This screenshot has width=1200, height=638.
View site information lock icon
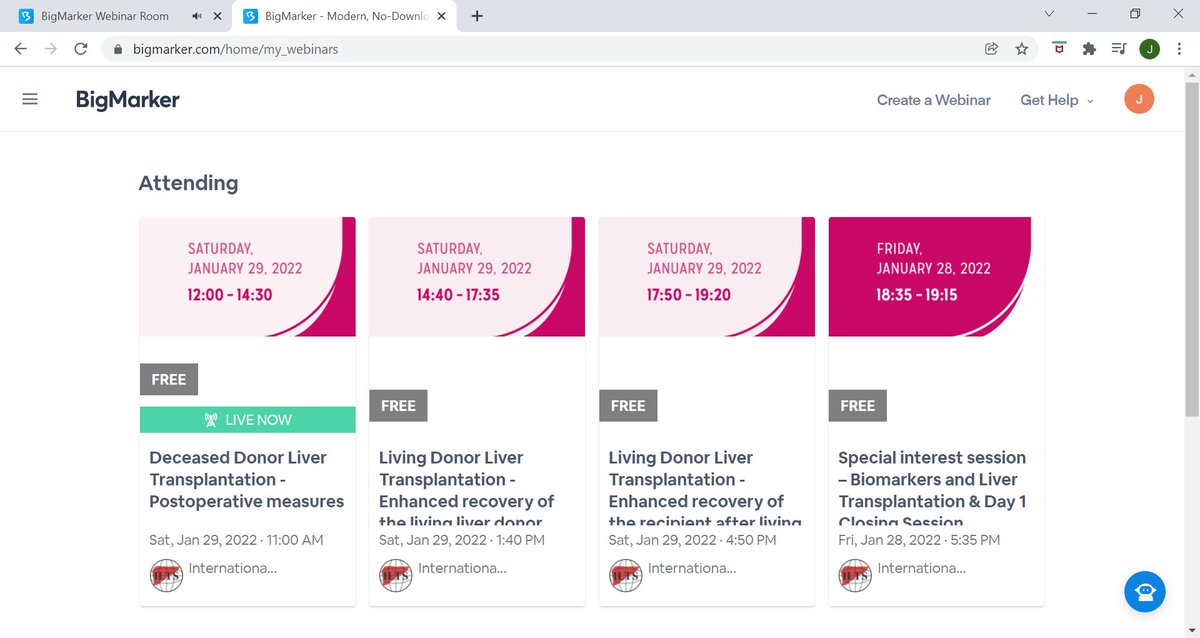tap(117, 48)
